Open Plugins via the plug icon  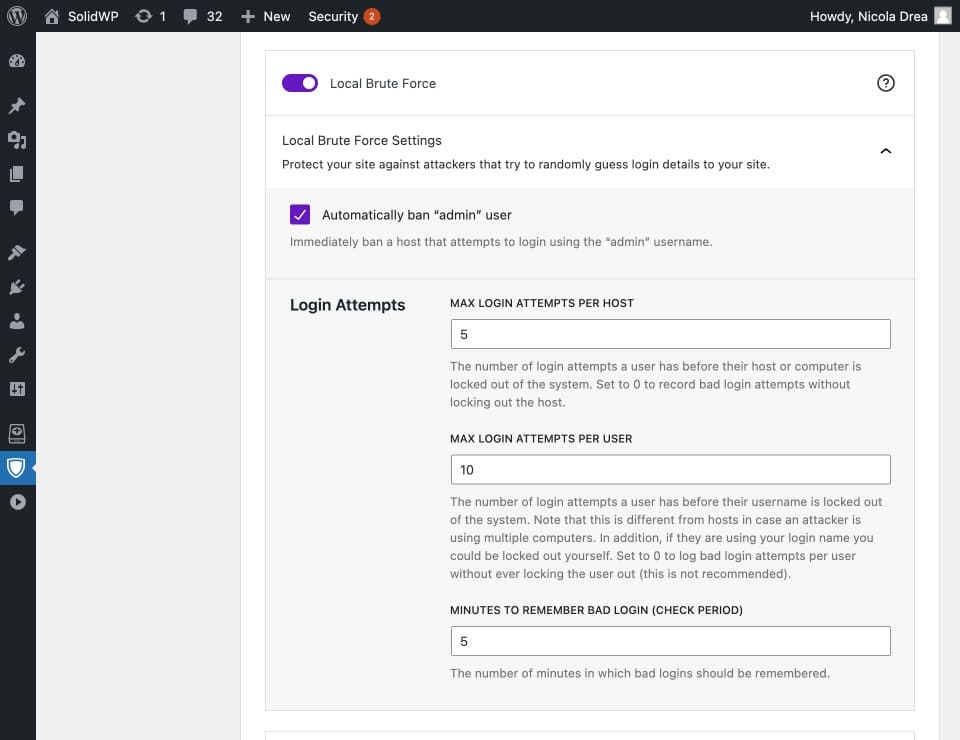(x=17, y=288)
